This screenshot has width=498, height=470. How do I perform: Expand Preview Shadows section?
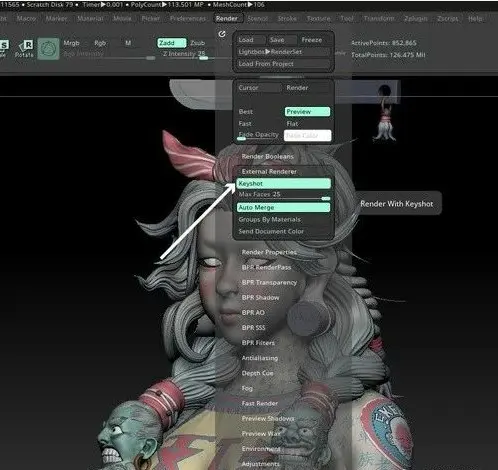[x=268, y=418]
